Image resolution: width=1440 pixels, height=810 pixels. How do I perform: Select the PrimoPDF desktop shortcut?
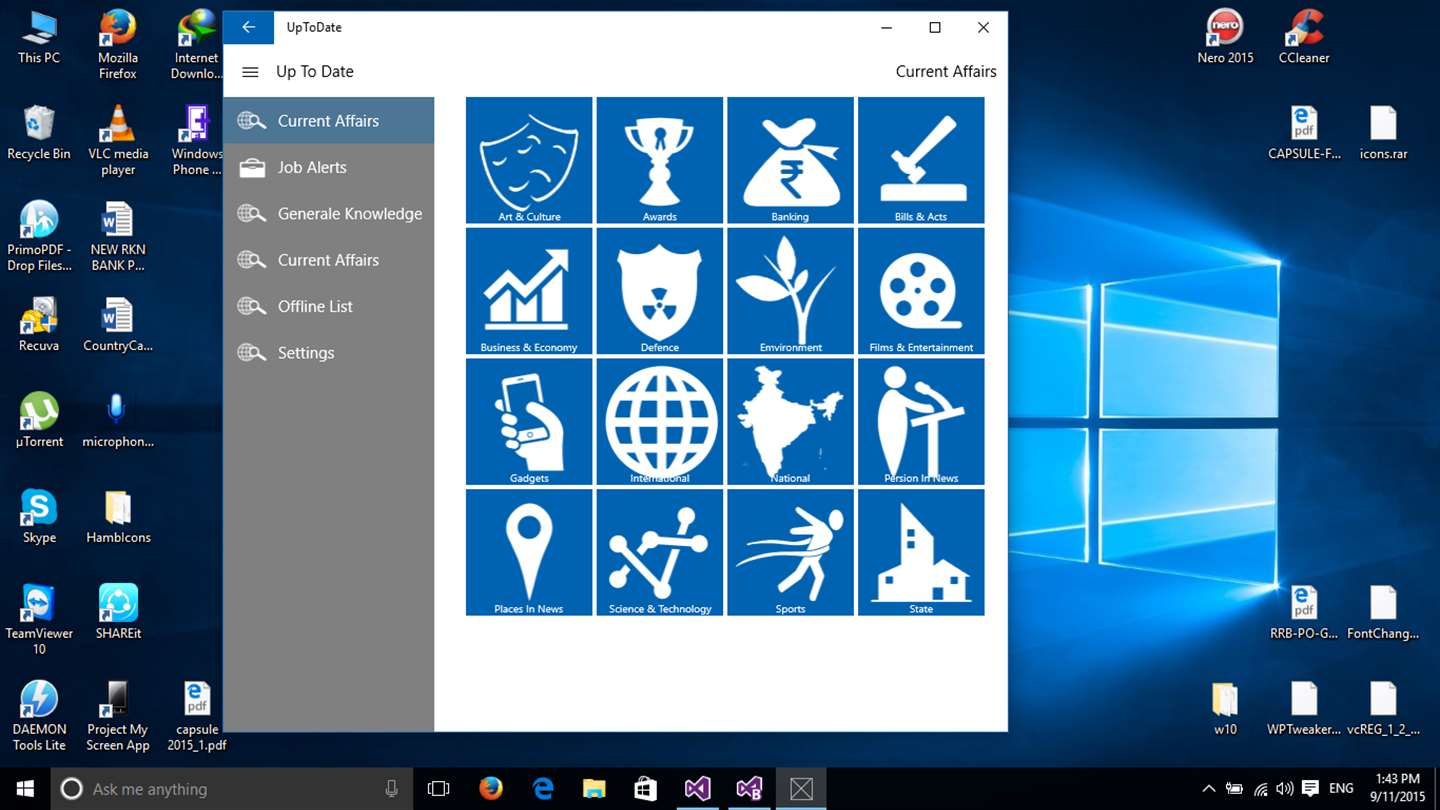click(x=39, y=237)
